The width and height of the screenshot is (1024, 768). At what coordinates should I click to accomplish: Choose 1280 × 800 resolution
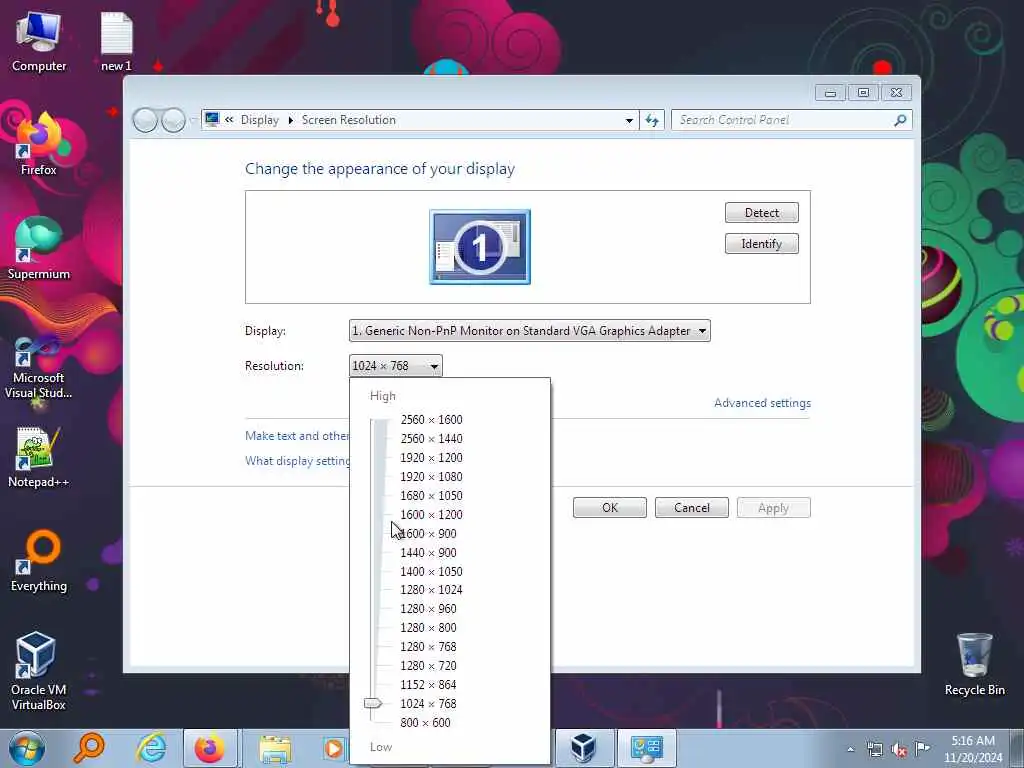click(428, 628)
